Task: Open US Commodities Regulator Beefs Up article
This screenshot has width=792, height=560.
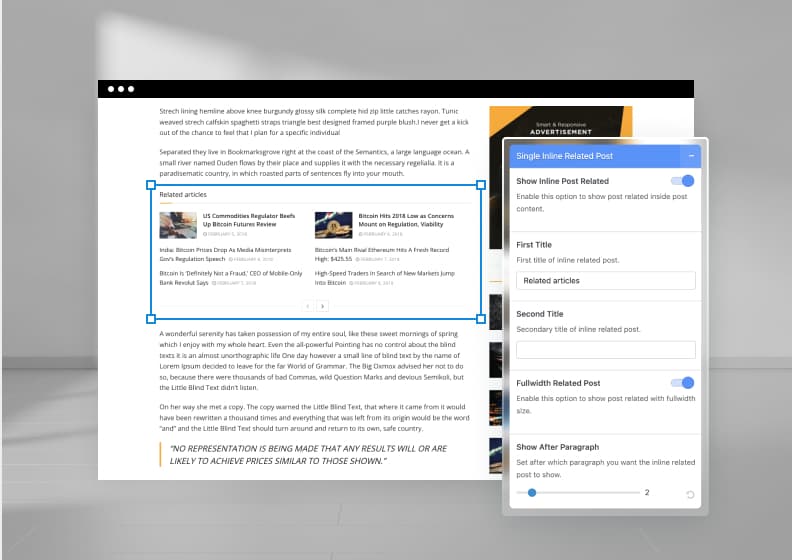Action: tap(248, 220)
